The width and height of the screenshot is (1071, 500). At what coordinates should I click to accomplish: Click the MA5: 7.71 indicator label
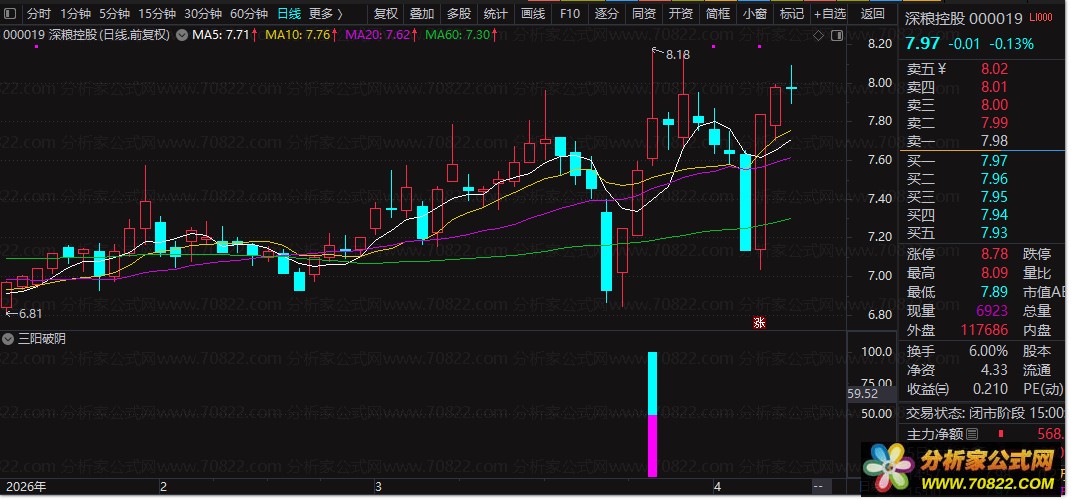221,35
